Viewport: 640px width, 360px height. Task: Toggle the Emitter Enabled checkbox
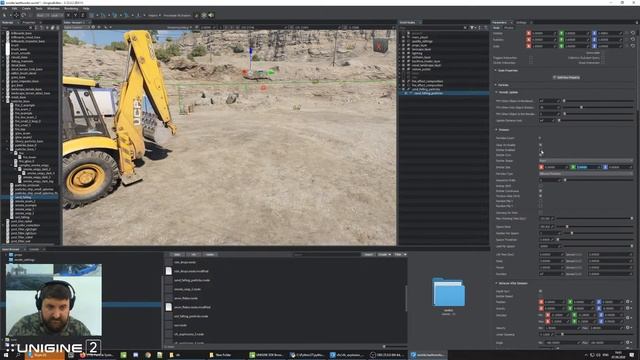click(x=540, y=150)
